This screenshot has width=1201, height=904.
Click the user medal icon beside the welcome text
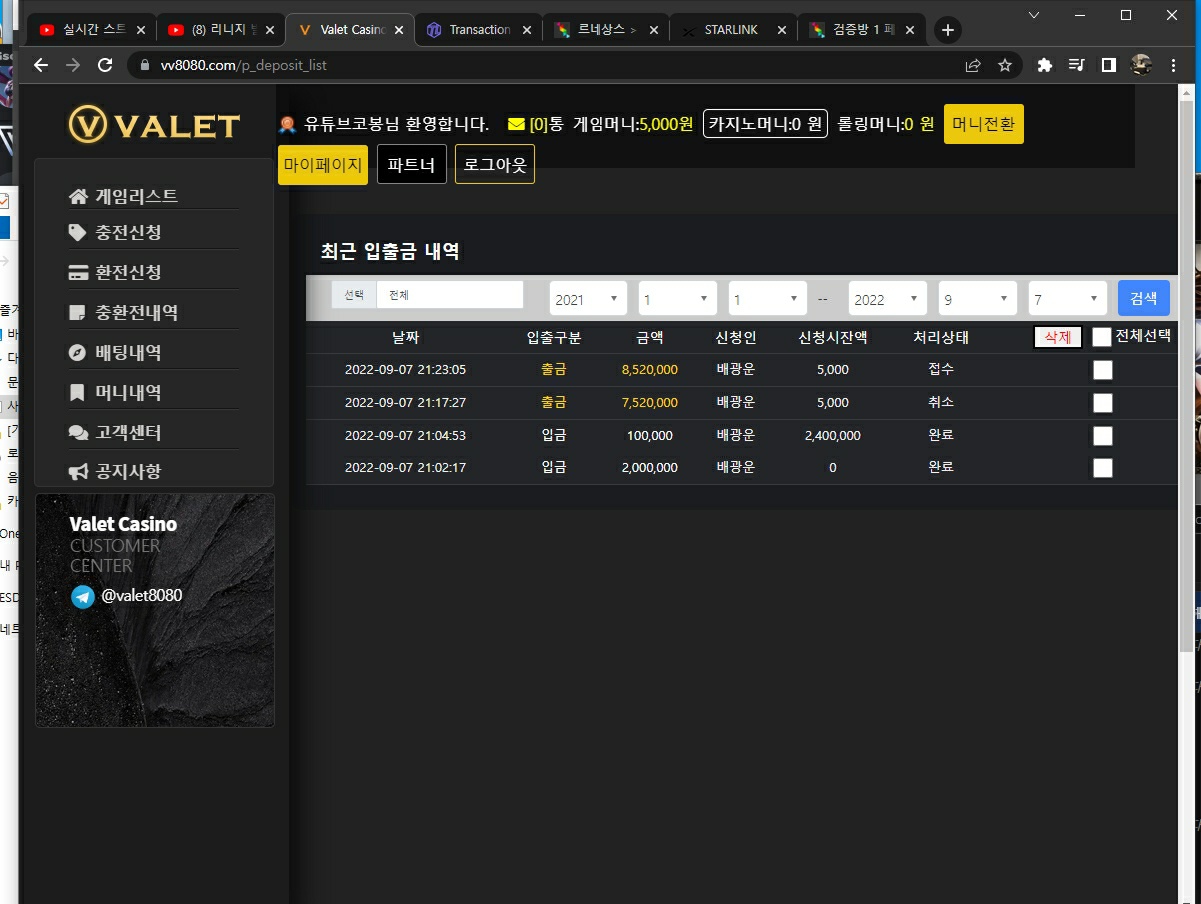pos(287,124)
